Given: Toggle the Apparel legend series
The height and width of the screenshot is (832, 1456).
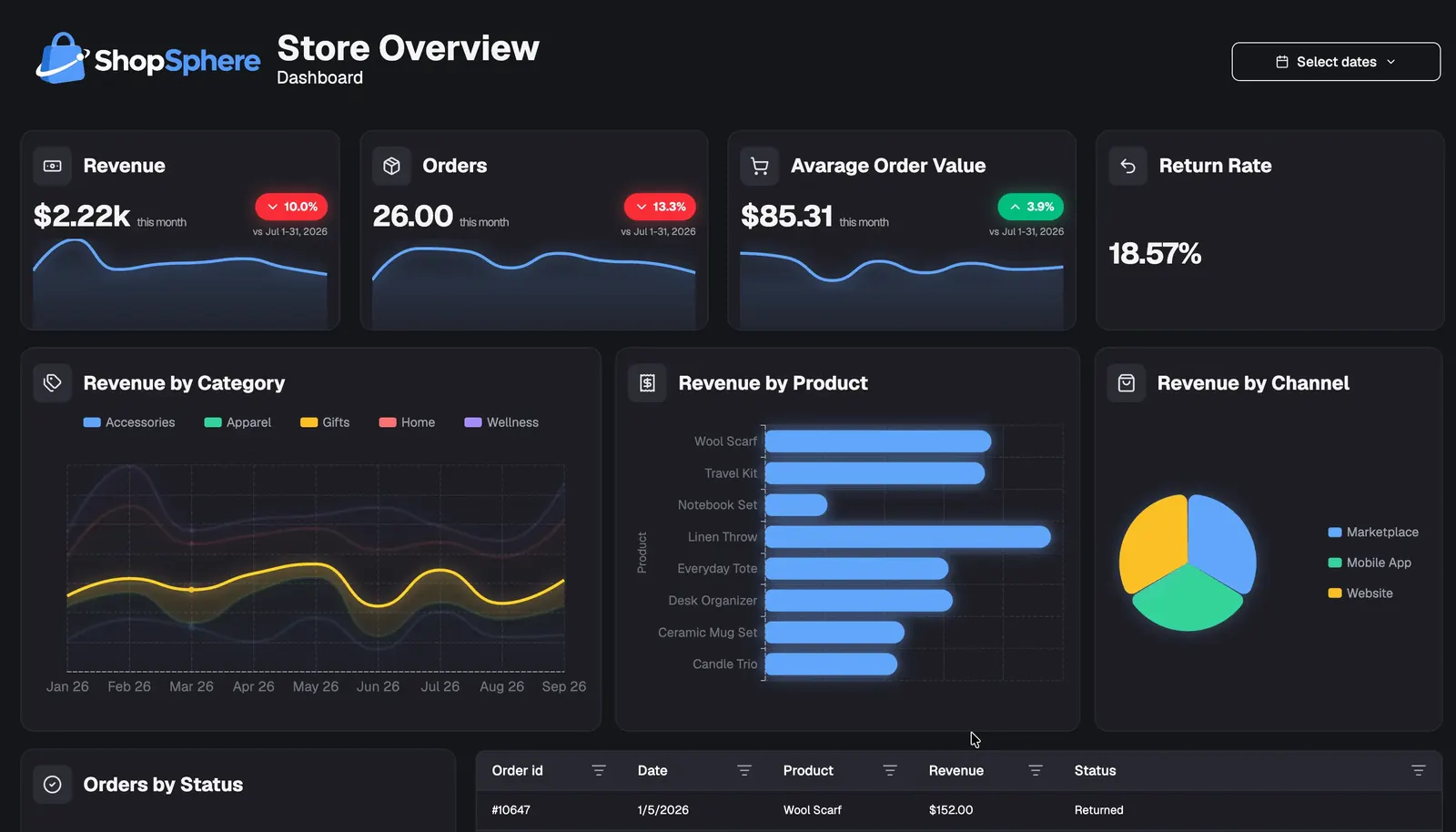Looking at the screenshot, I should pyautogui.click(x=238, y=422).
